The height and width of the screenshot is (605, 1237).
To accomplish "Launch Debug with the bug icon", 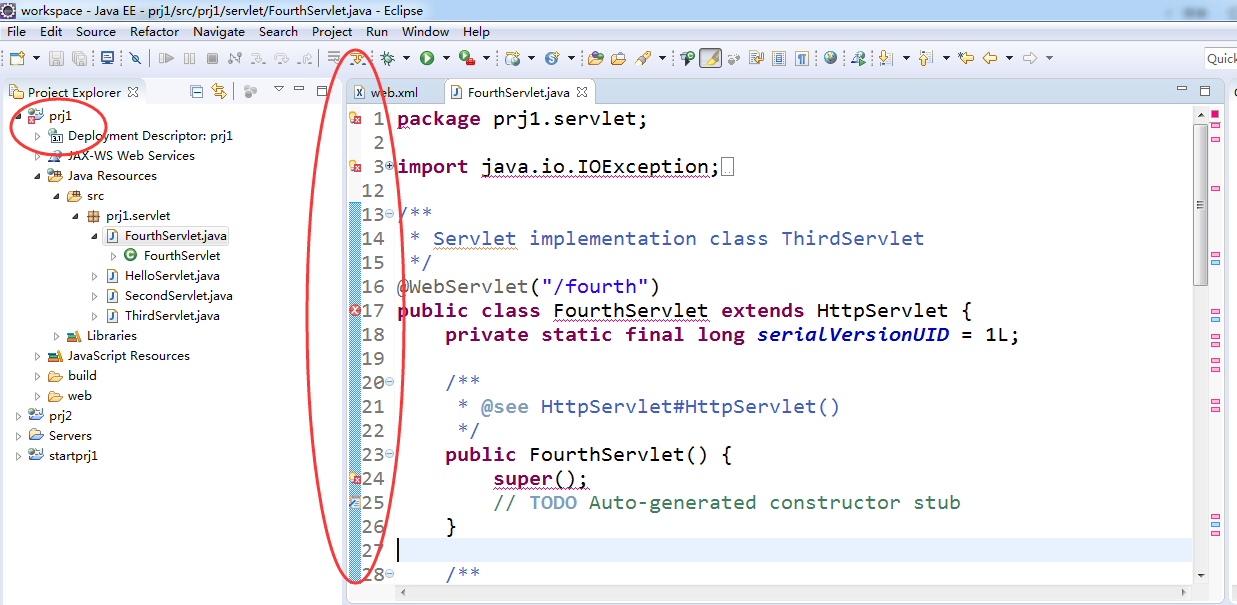I will click(386, 58).
